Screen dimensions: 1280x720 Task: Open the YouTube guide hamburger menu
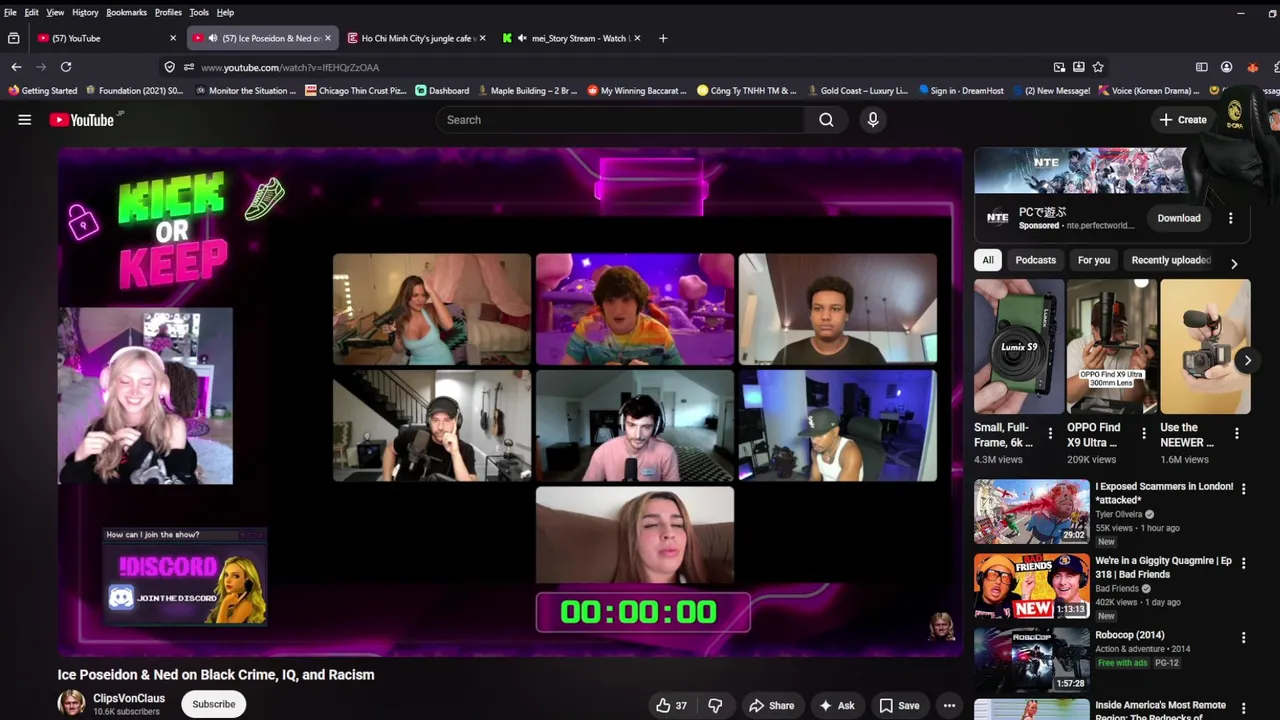pos(24,120)
